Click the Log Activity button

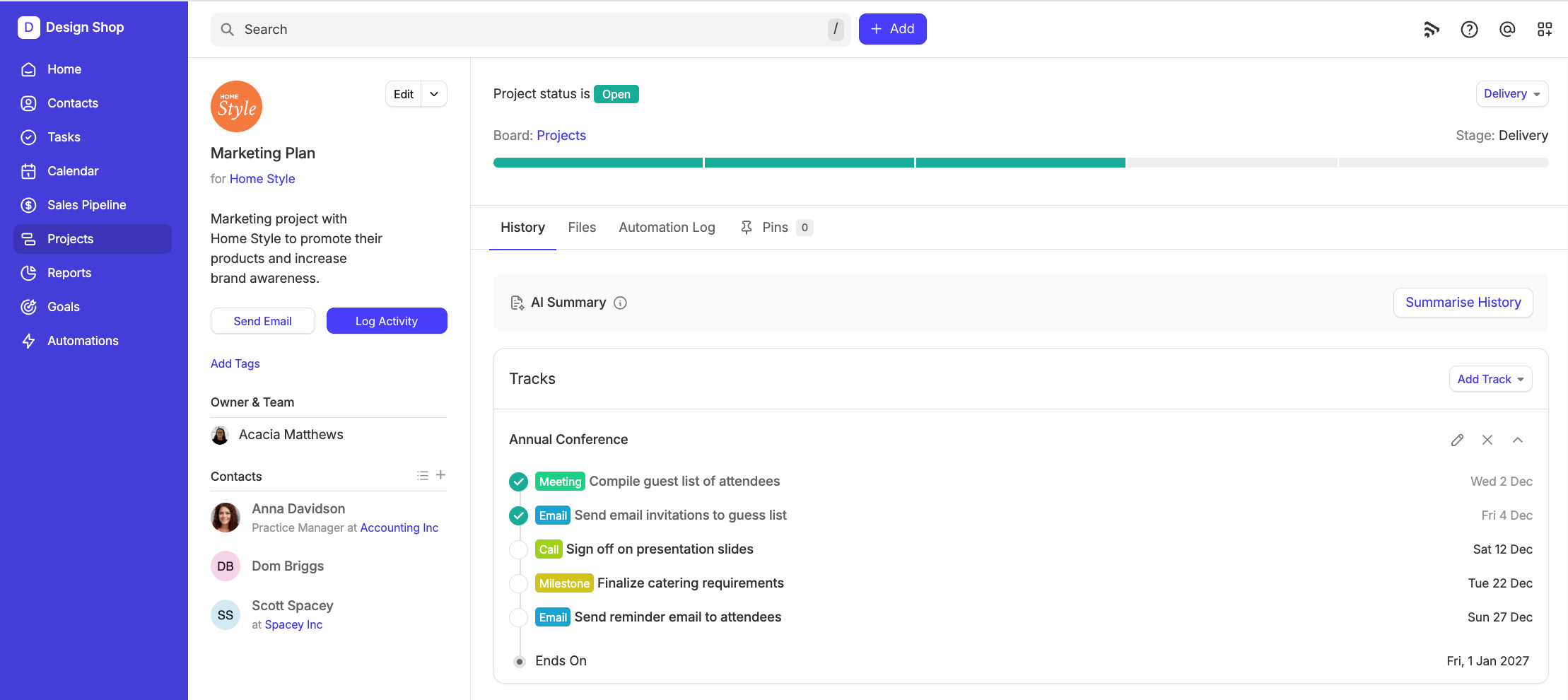(387, 321)
